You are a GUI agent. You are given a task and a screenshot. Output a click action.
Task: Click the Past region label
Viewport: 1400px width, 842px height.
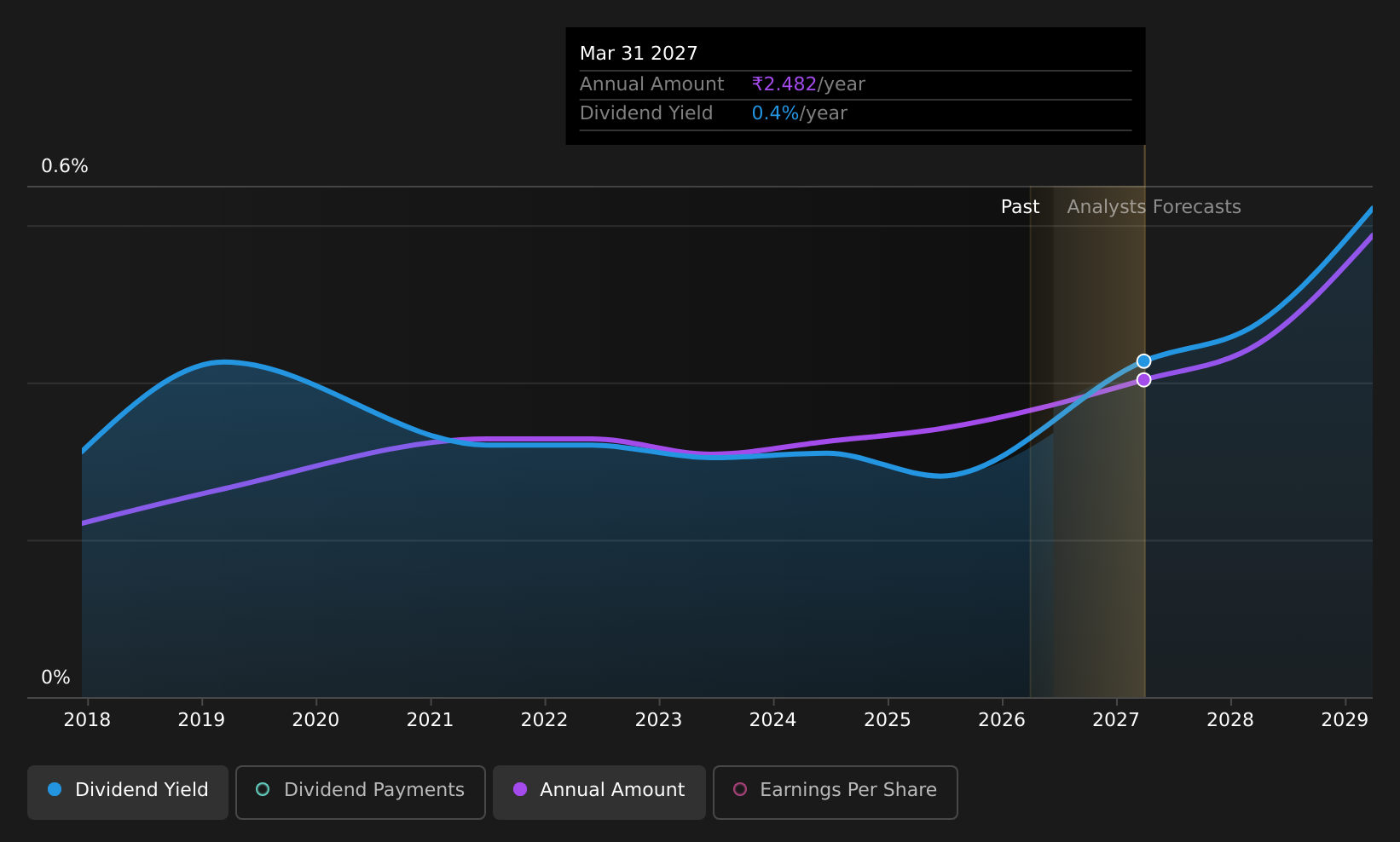(1020, 207)
